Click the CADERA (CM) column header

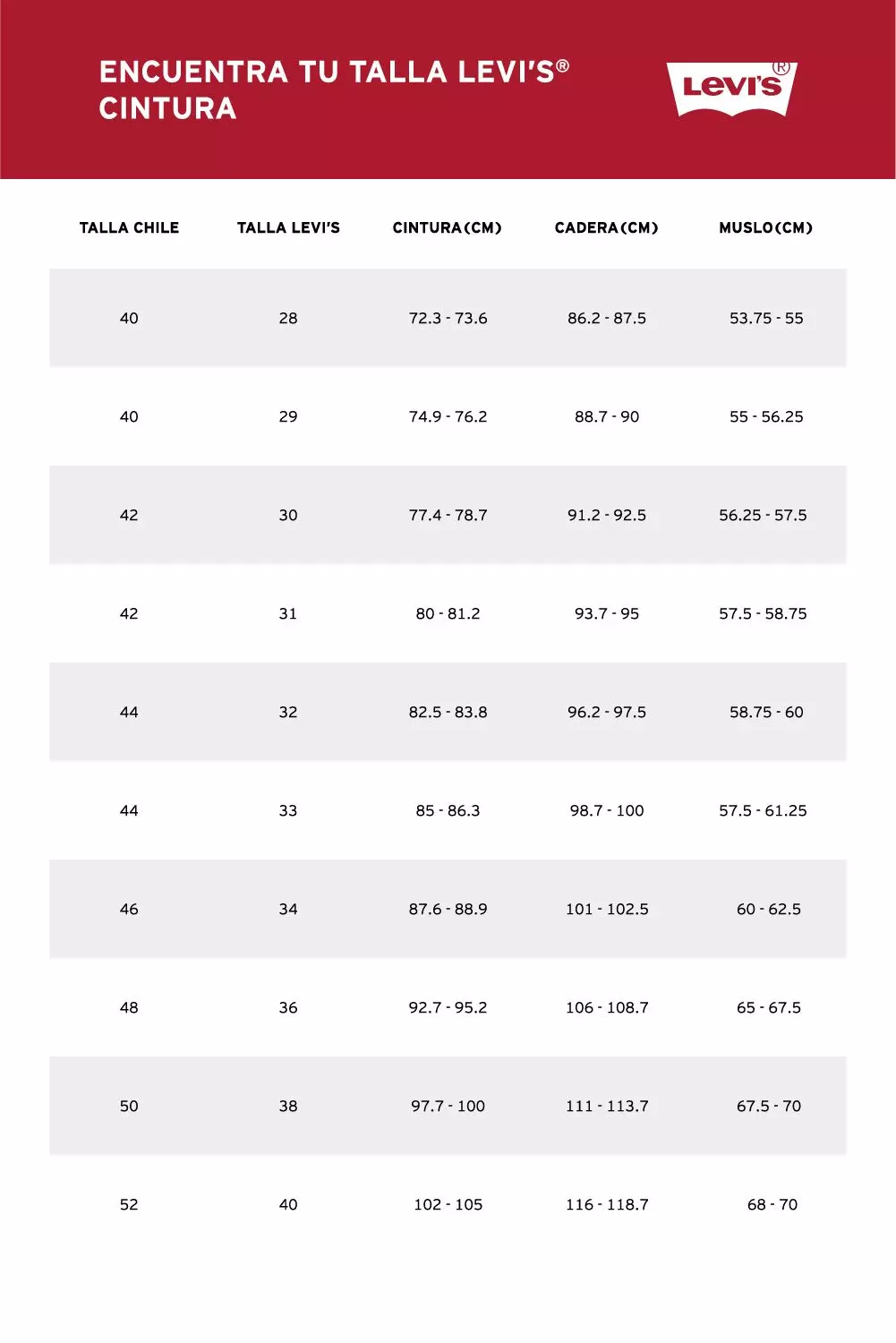607,228
